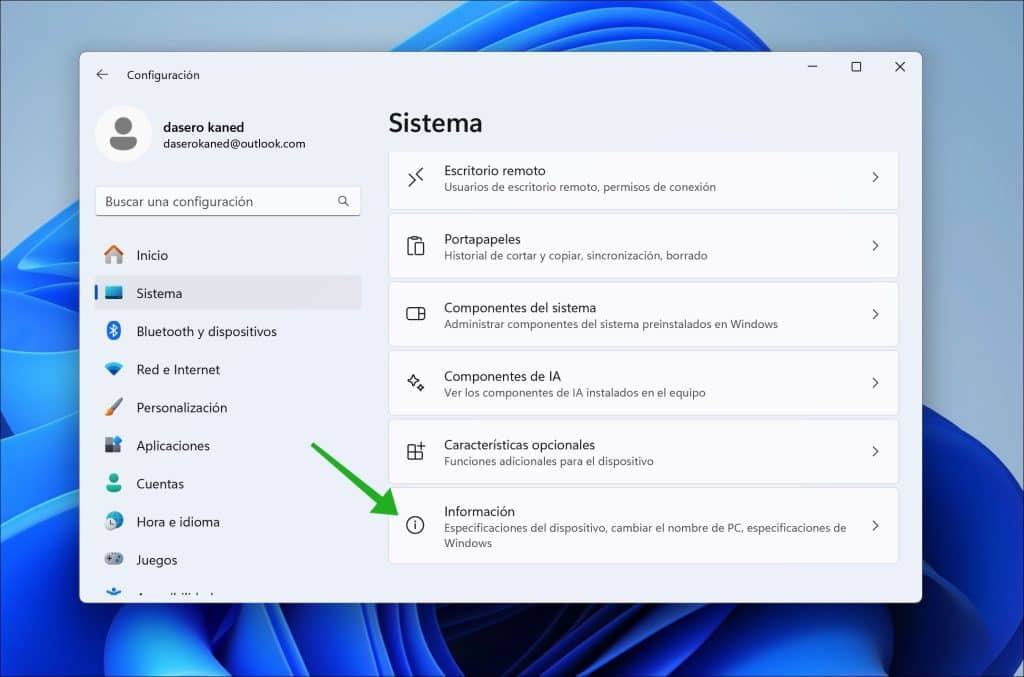The height and width of the screenshot is (677, 1024).
Task: Expand Escritorio remoto chevron
Action: pyautogui.click(x=875, y=178)
